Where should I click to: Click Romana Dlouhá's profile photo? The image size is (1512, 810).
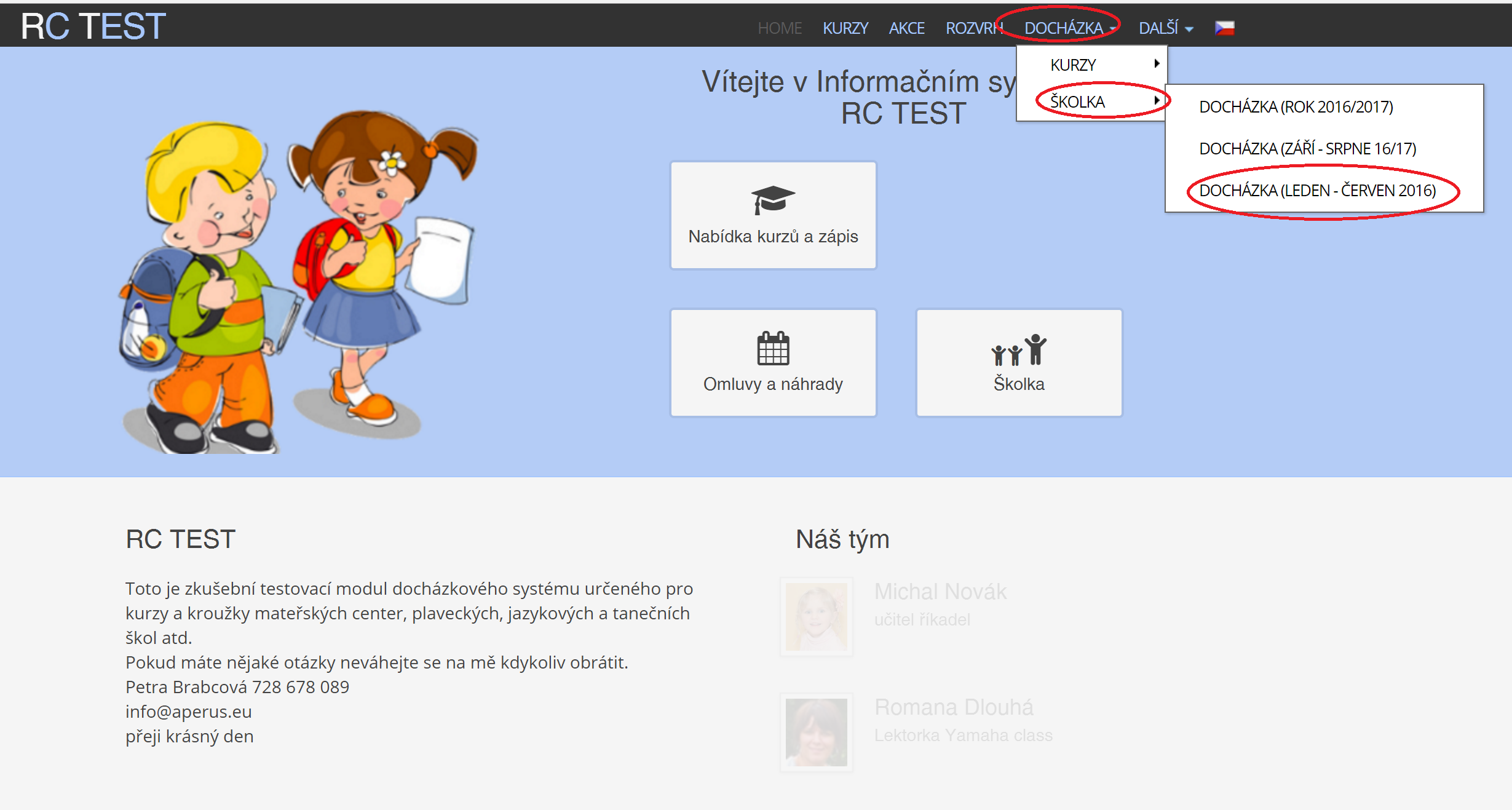point(816,732)
